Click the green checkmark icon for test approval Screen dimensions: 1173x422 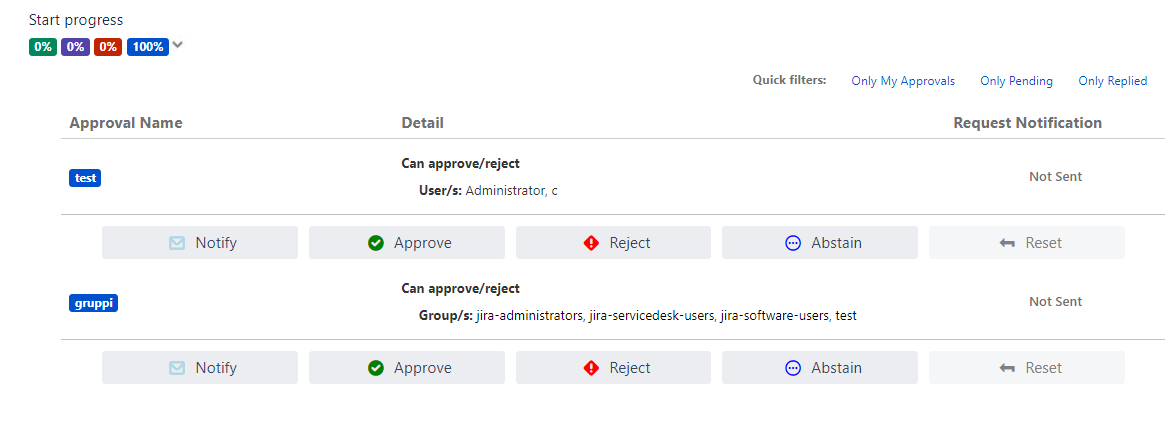(376, 243)
